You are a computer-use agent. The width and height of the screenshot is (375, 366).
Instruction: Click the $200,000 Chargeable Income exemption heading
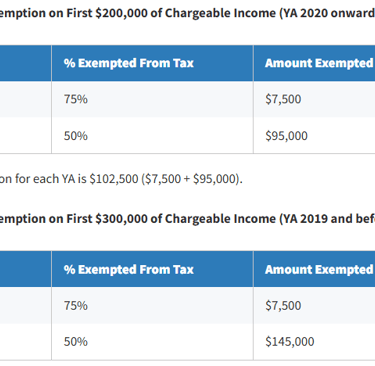pos(187,13)
